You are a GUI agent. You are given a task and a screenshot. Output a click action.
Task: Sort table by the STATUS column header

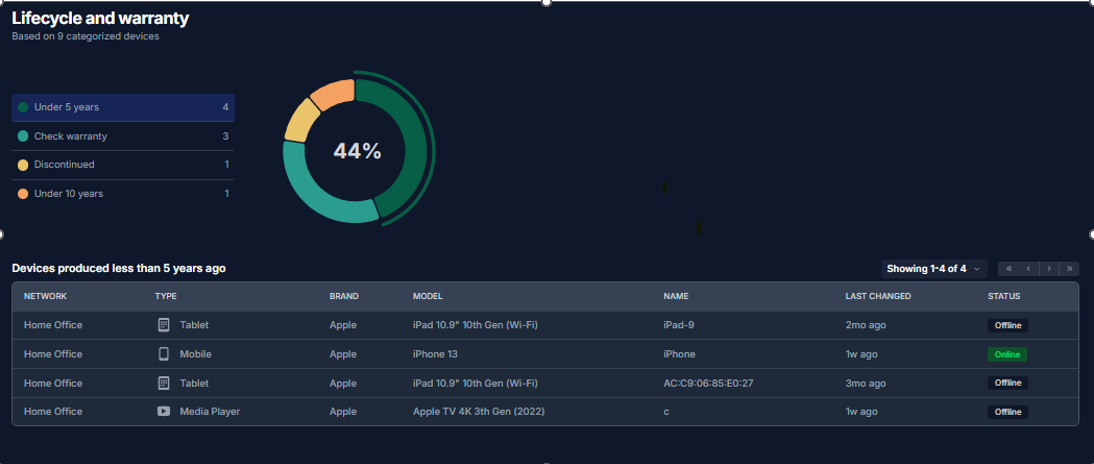1004,296
